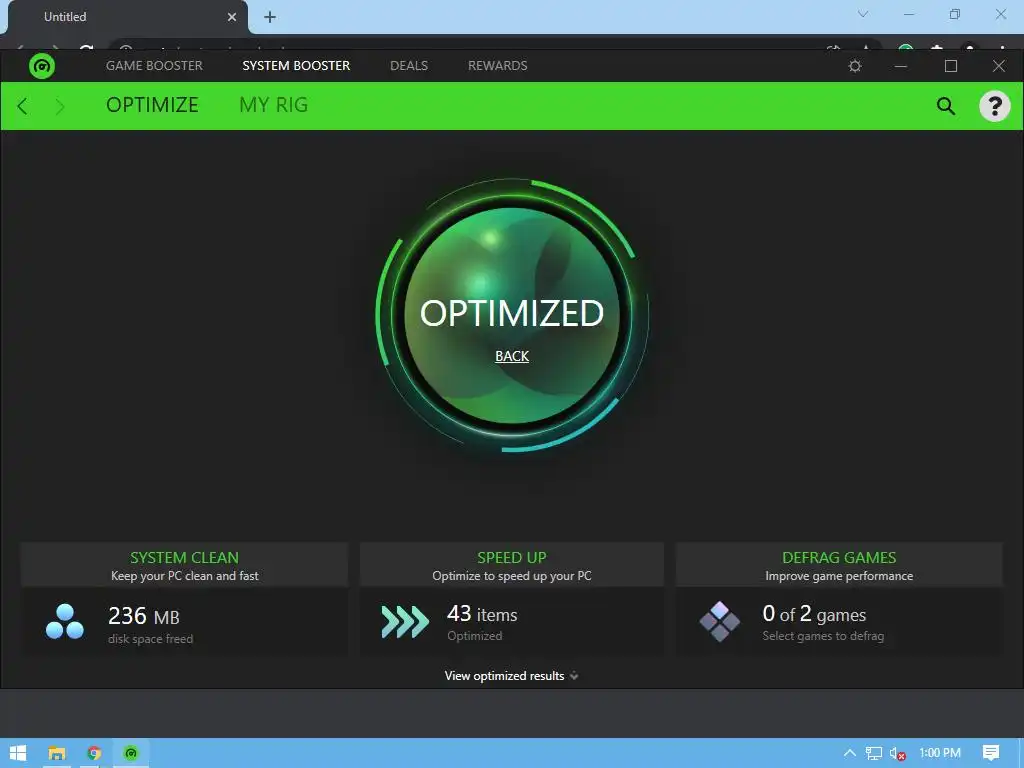Viewport: 1024px width, 768px height.
Task: Click the 236 MB disk space freed value
Action: coord(144,616)
